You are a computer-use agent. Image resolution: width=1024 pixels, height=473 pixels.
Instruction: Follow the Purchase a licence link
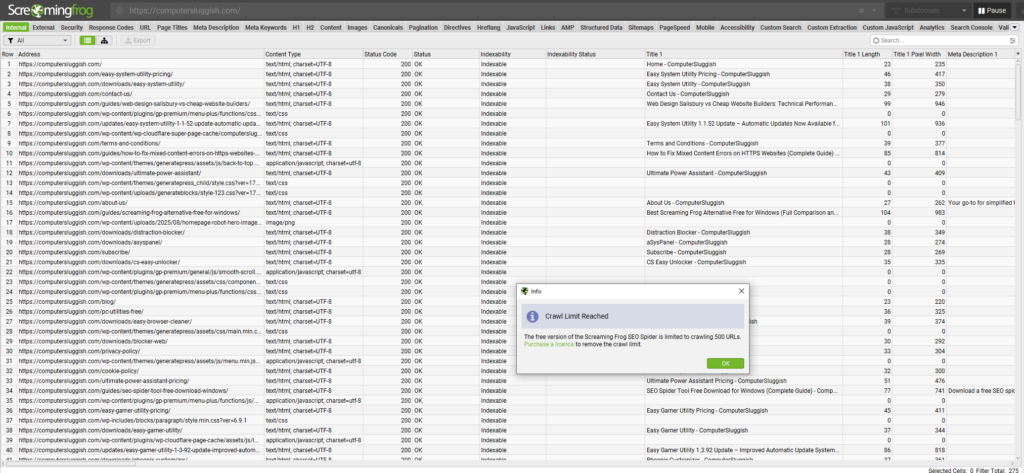click(548, 344)
